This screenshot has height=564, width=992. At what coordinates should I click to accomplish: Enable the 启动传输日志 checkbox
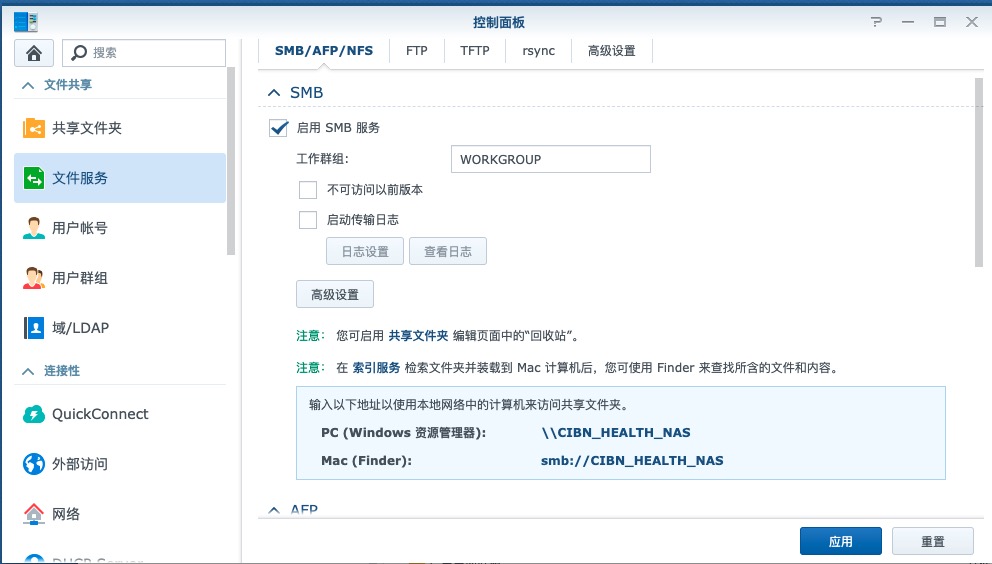click(308, 220)
